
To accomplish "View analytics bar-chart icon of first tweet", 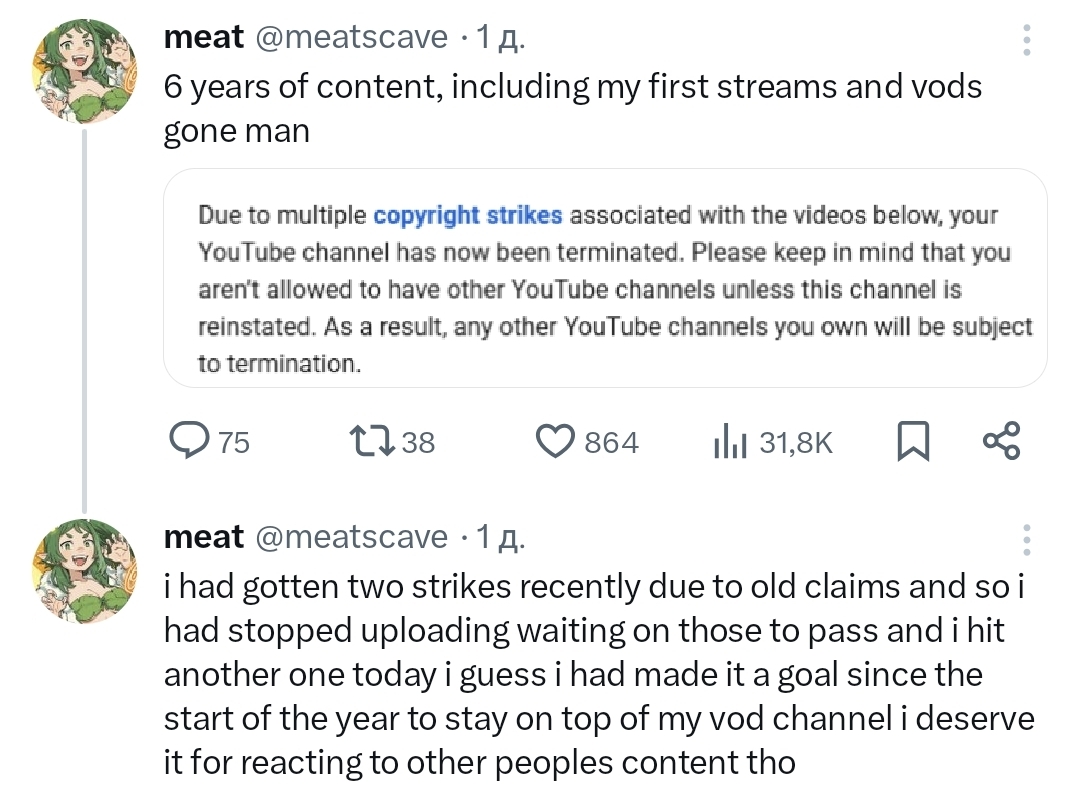I will coord(731,441).
